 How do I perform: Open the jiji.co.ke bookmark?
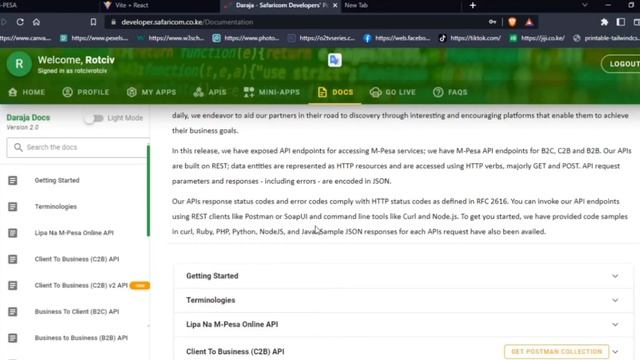(538, 38)
